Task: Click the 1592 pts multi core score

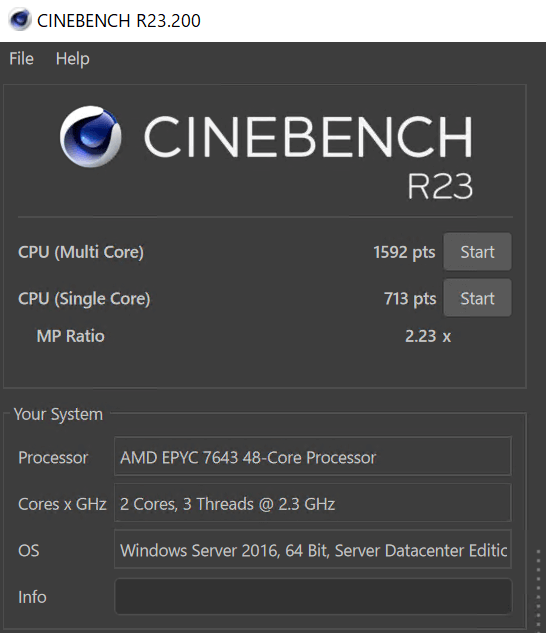Action: (x=404, y=252)
